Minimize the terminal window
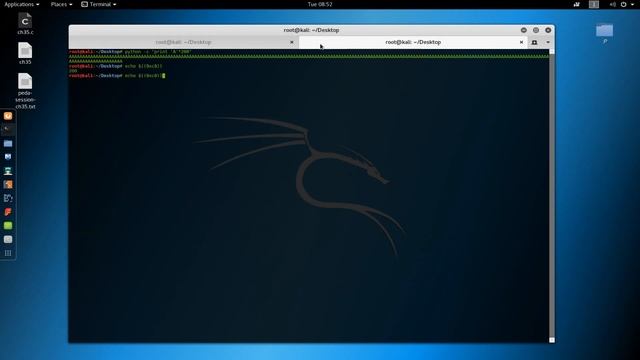This screenshot has height=360, width=640. click(x=524, y=30)
